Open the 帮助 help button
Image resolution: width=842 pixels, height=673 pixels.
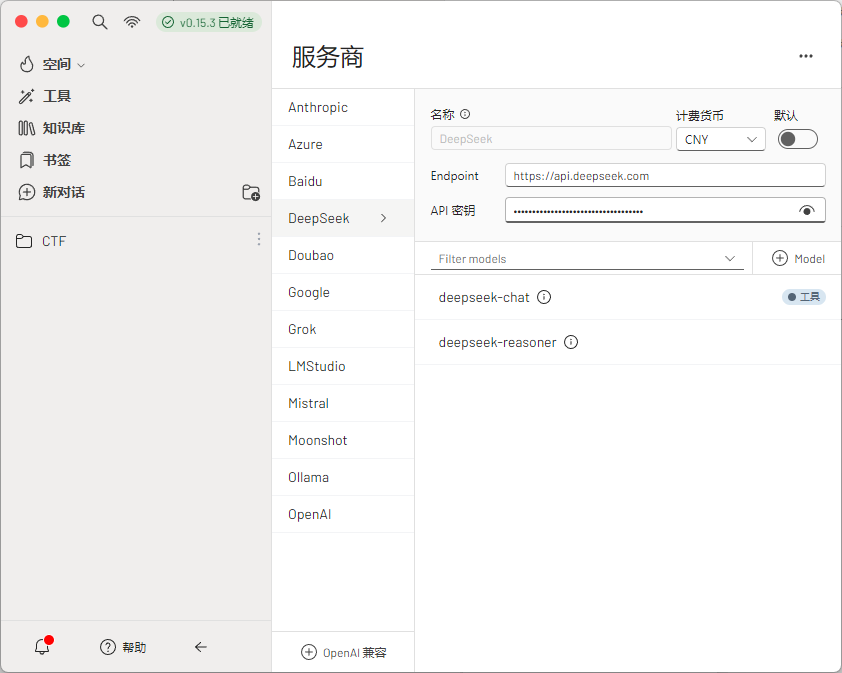pyautogui.click(x=123, y=647)
